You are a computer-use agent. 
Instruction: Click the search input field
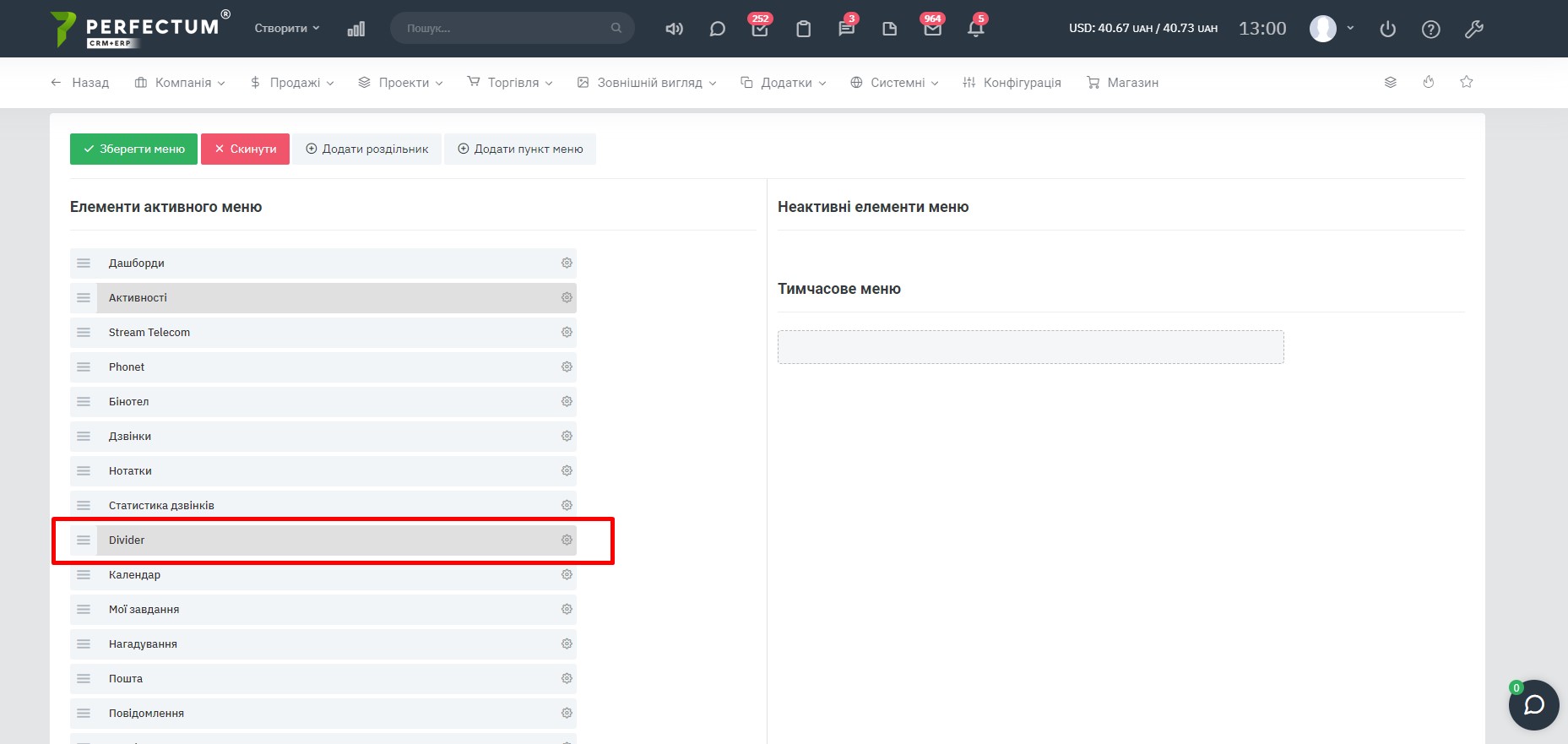[507, 28]
